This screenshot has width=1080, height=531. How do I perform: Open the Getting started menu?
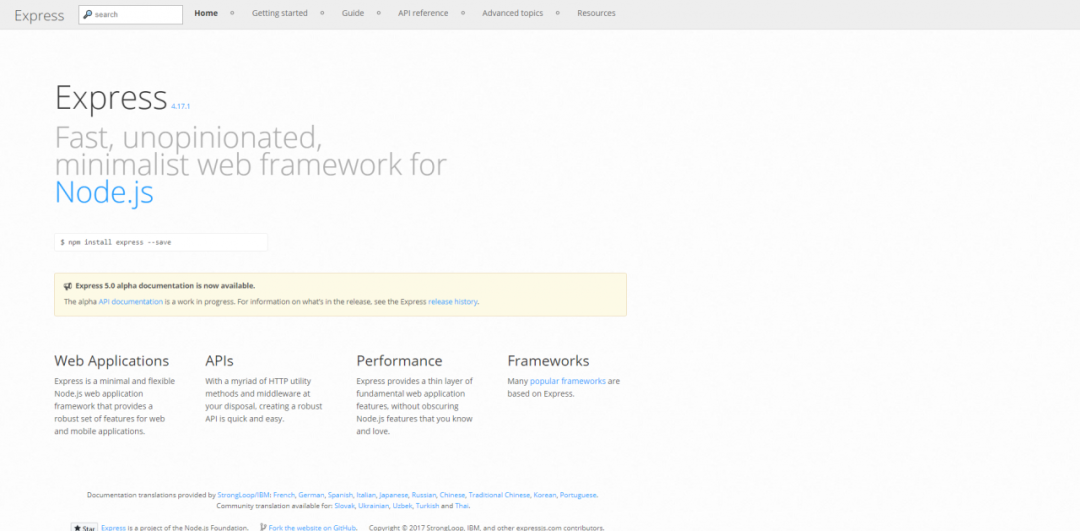click(x=280, y=13)
